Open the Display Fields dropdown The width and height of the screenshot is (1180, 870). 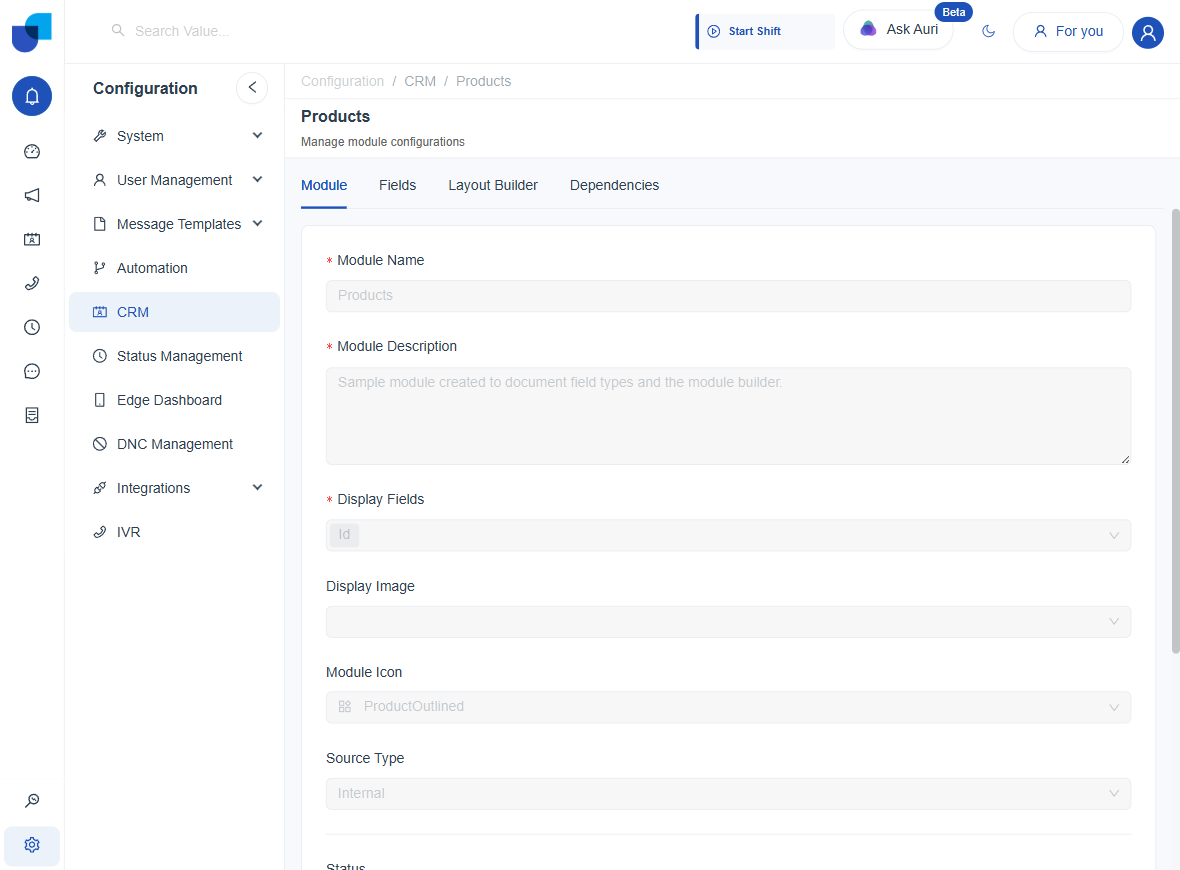(x=728, y=535)
